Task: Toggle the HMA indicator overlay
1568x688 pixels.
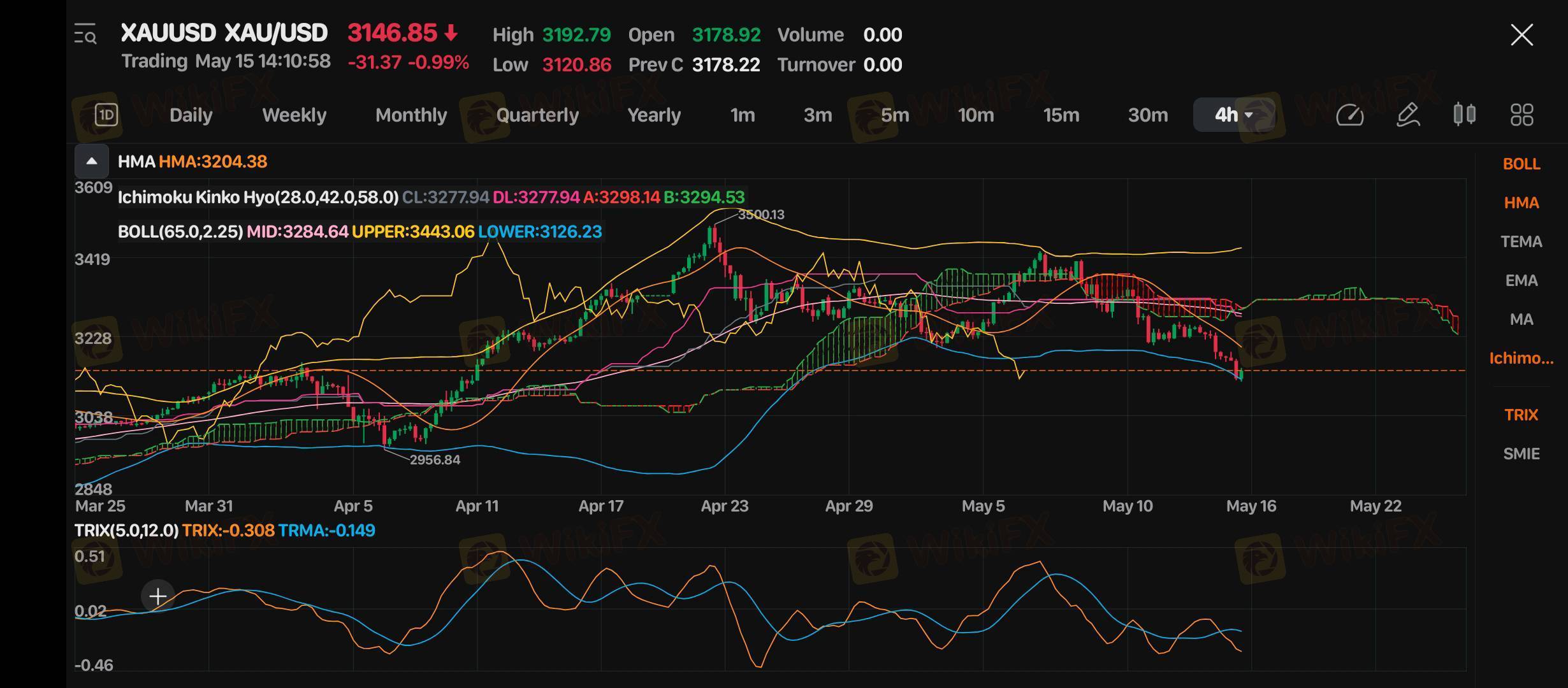Action: 1521,203
